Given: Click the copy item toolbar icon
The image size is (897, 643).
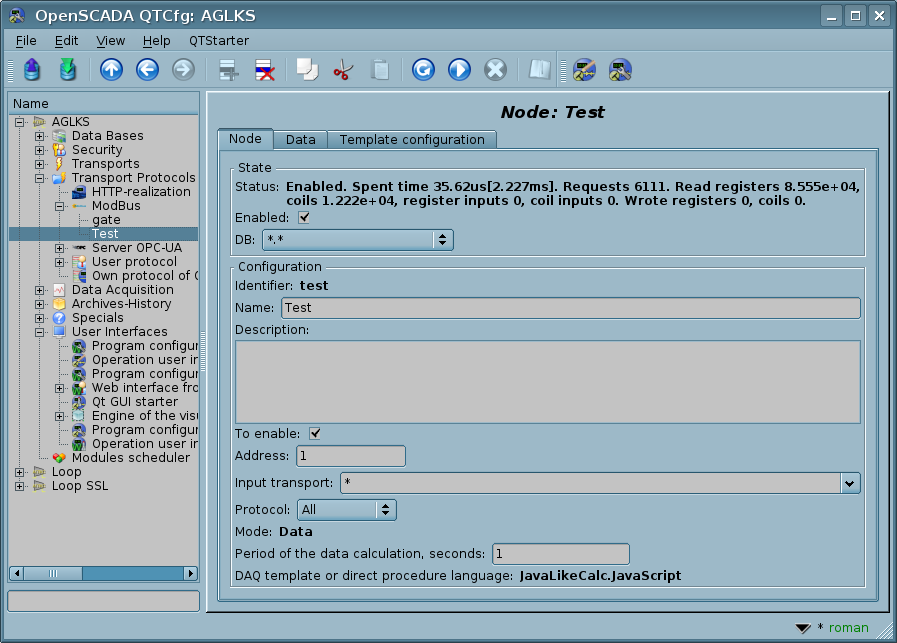Looking at the screenshot, I should tap(307, 70).
